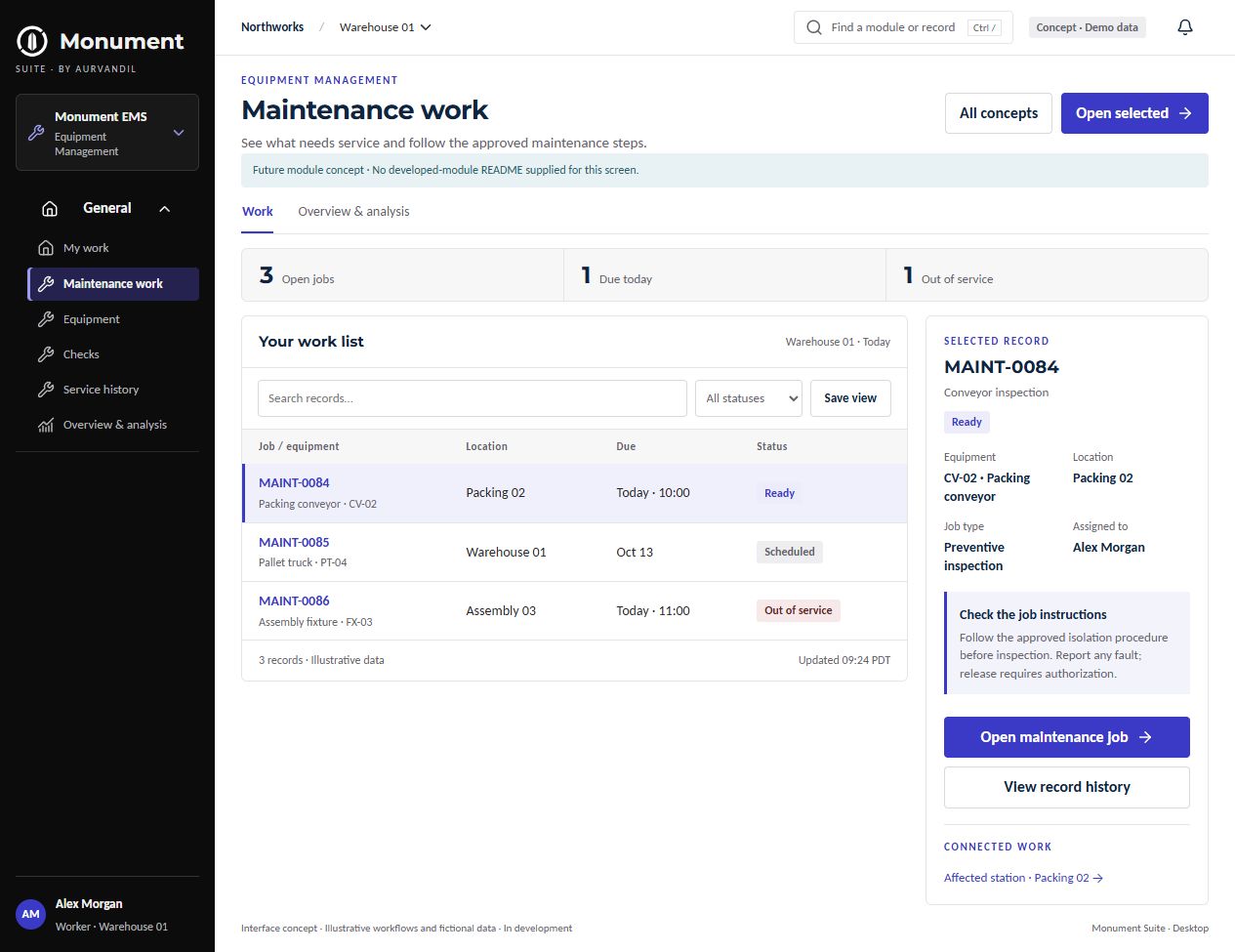
Task: Click the AM user avatar
Action: pyautogui.click(x=31, y=914)
